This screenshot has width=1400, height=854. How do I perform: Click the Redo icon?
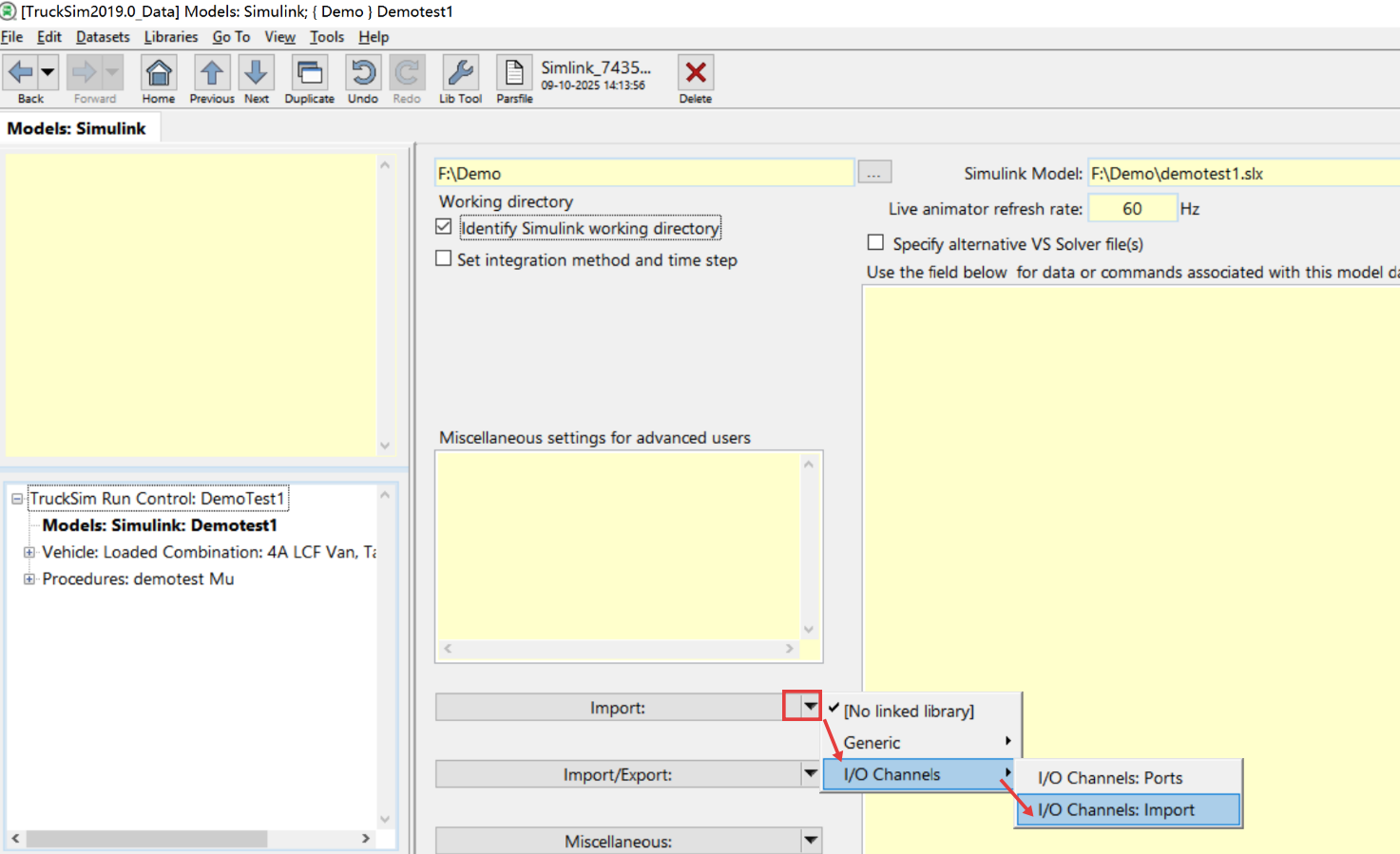click(407, 72)
